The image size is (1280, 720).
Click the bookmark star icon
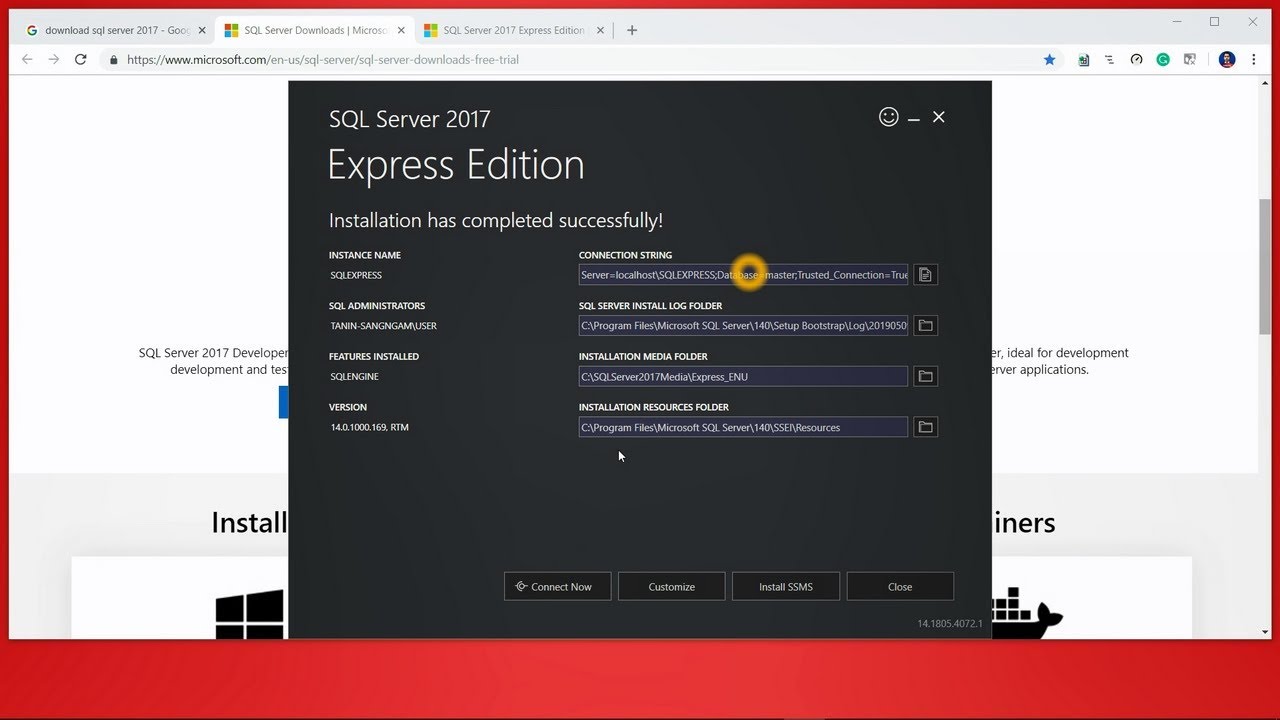pos(1049,60)
